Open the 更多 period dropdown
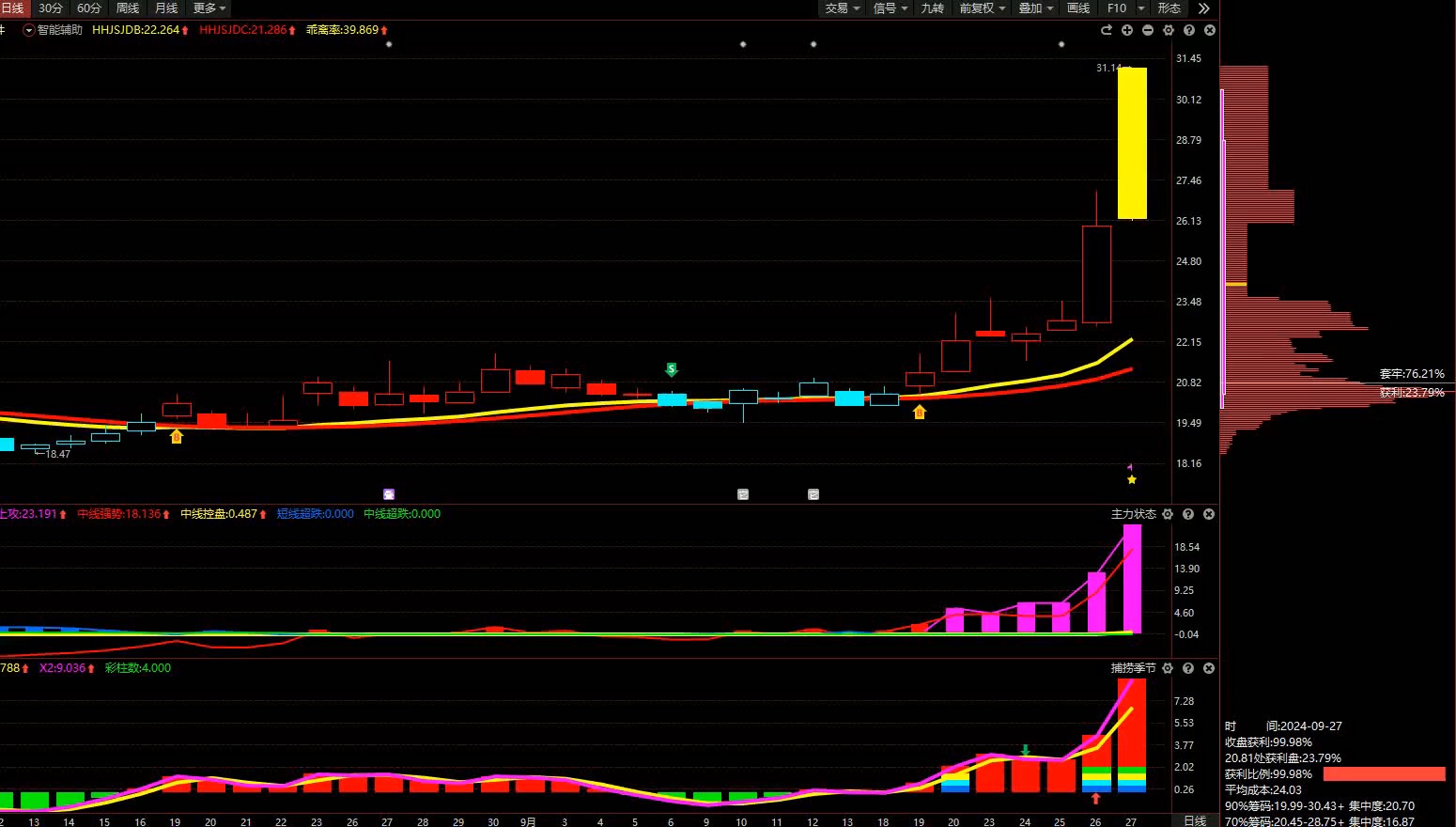The height and width of the screenshot is (827, 1456). click(x=209, y=8)
